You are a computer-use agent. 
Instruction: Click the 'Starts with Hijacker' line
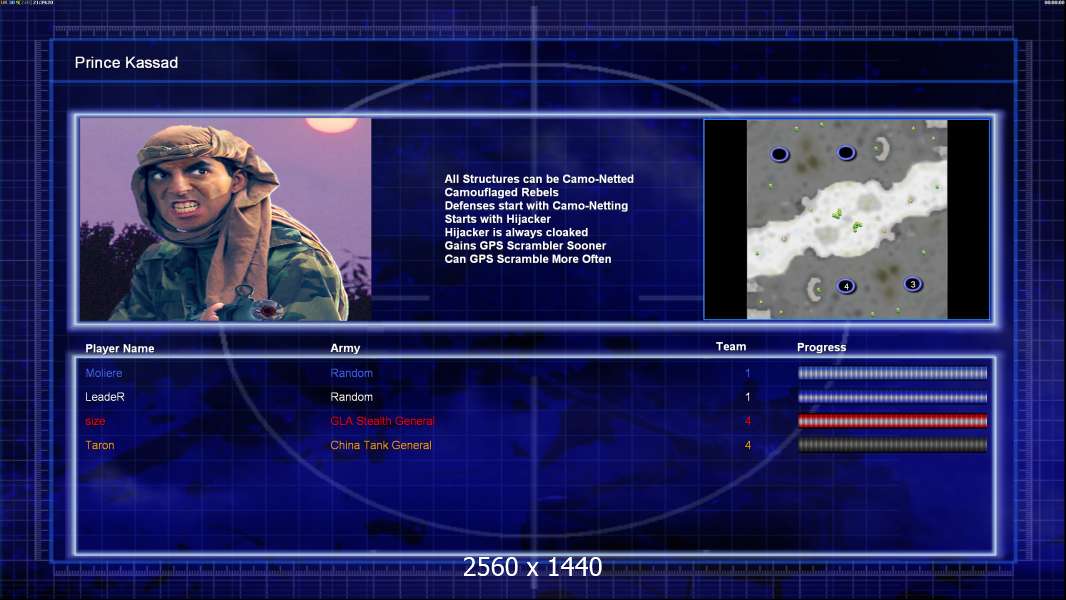[x=498, y=219]
